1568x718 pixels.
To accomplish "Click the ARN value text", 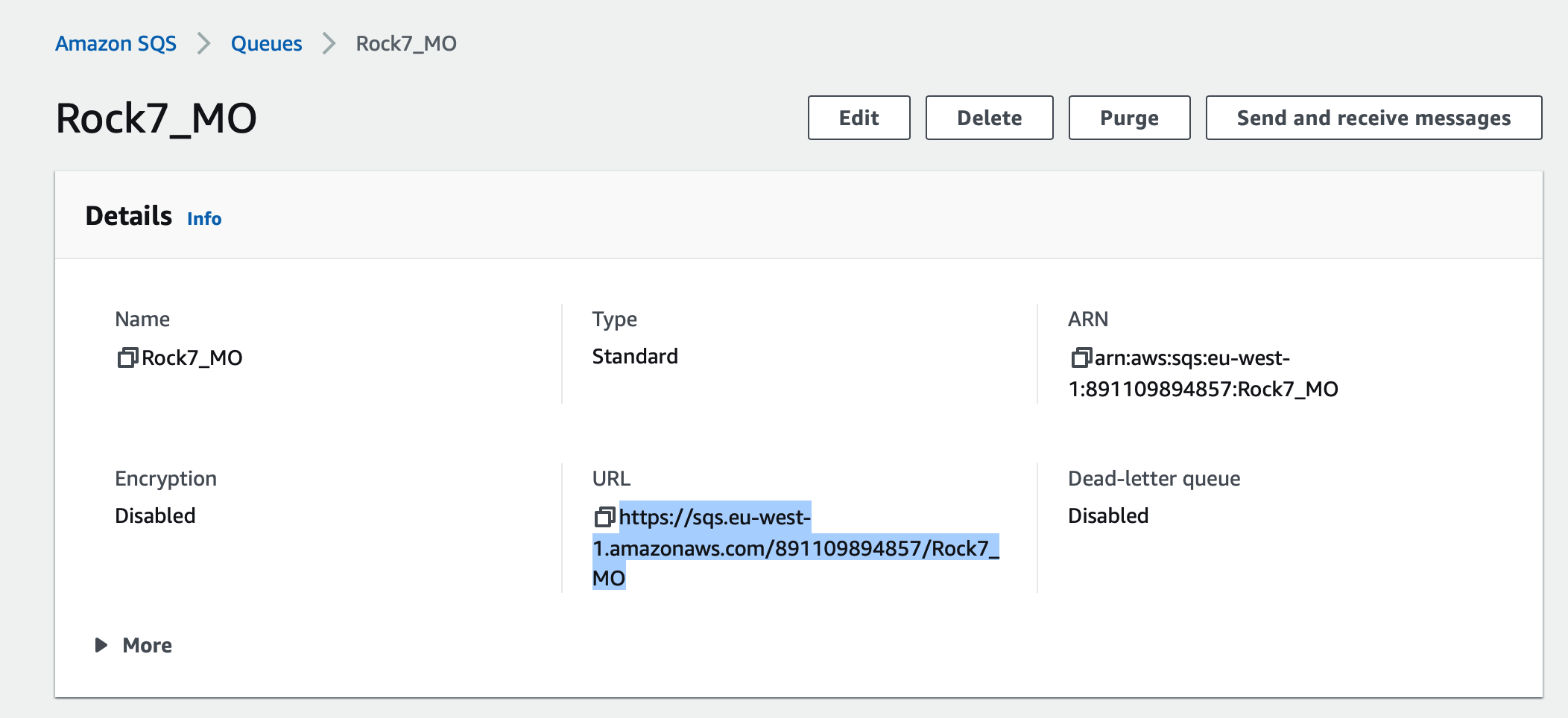I will coord(1204,374).
